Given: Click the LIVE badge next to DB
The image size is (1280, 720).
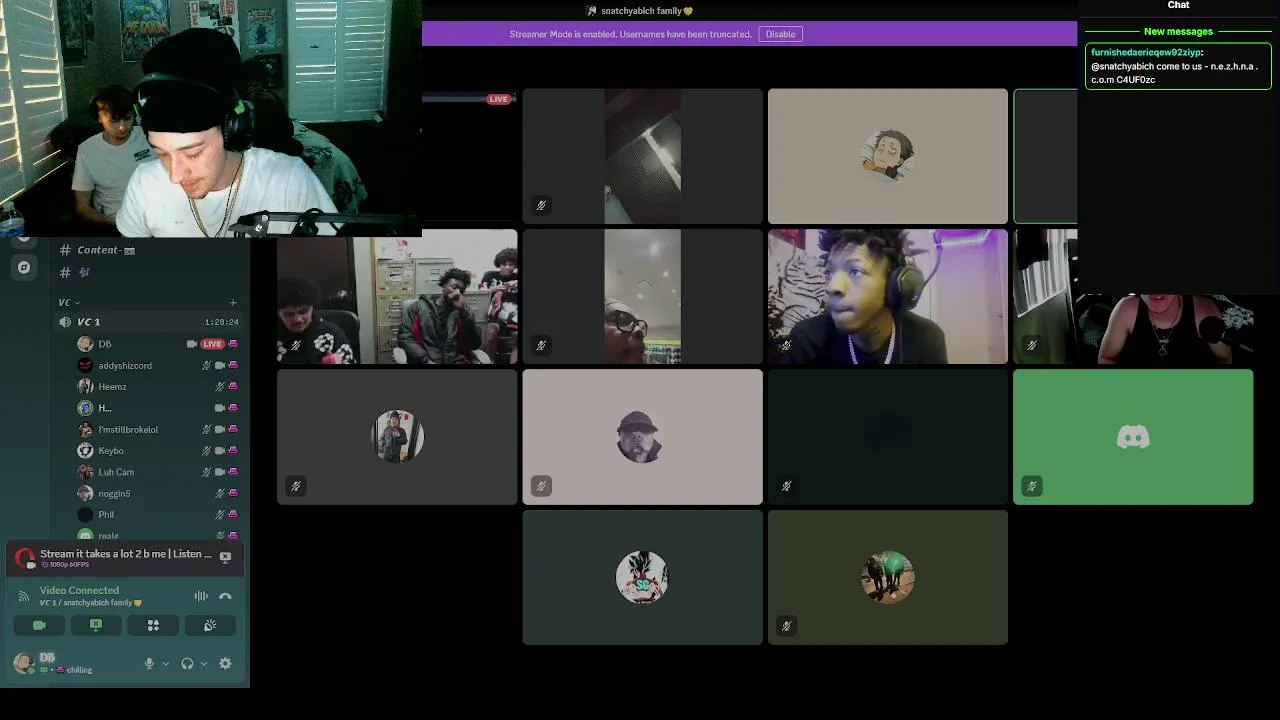Looking at the screenshot, I should 212,344.
